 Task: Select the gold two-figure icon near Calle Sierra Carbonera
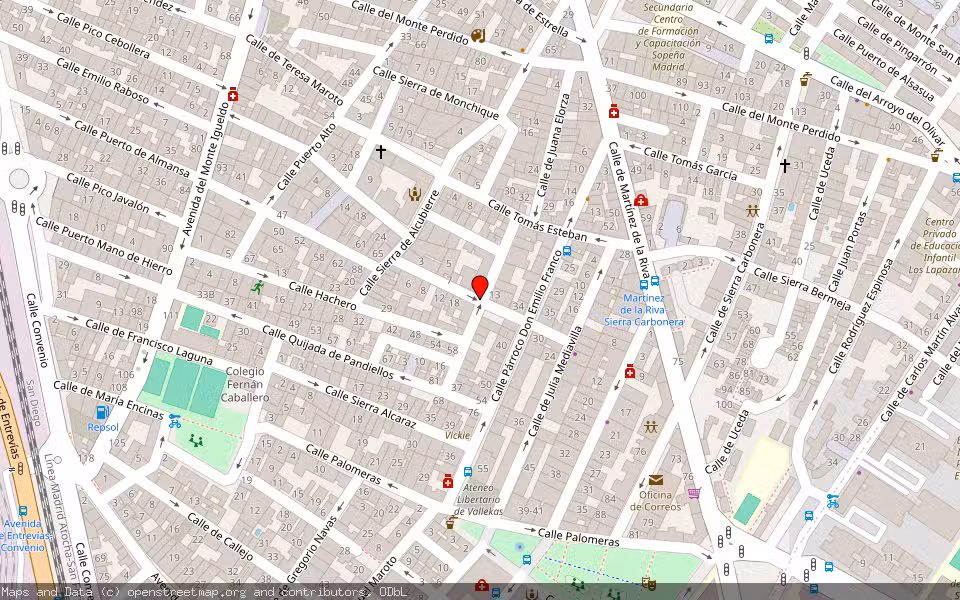(x=752, y=211)
